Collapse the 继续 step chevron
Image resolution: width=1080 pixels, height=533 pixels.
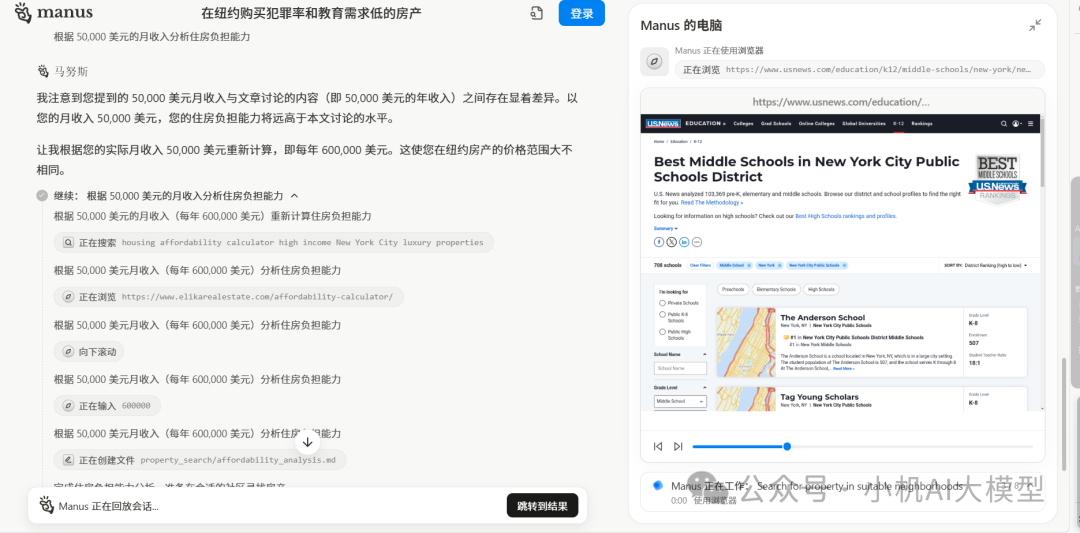pyautogui.click(x=295, y=196)
